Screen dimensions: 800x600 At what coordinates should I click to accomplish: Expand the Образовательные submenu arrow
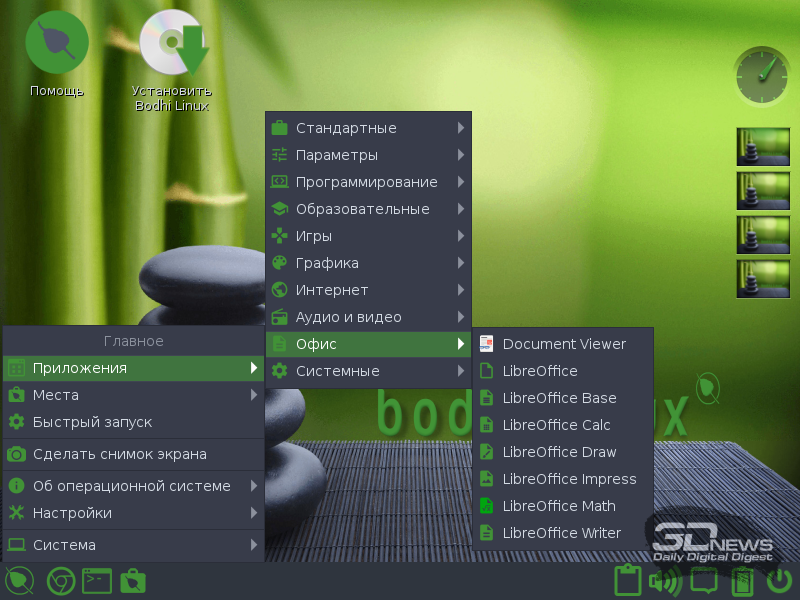[461, 209]
